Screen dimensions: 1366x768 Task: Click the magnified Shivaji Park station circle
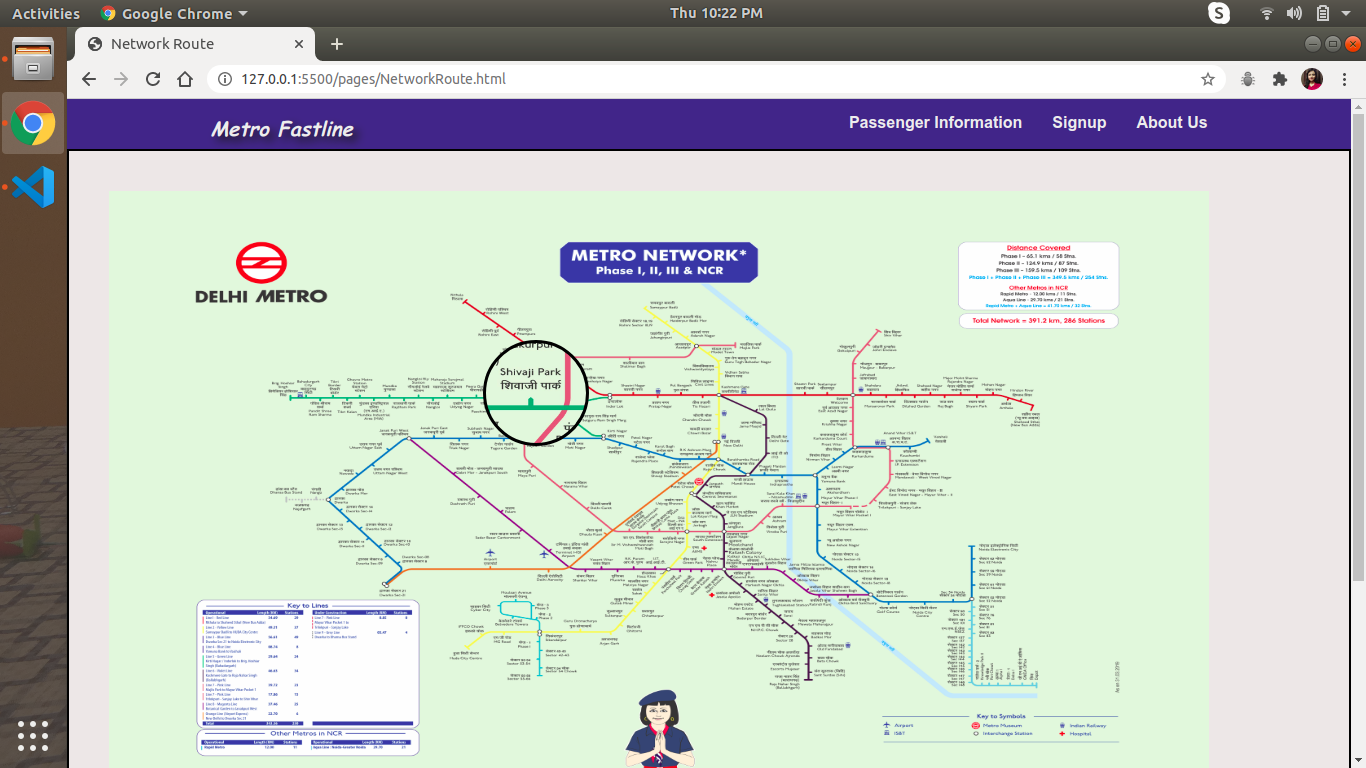click(x=536, y=393)
